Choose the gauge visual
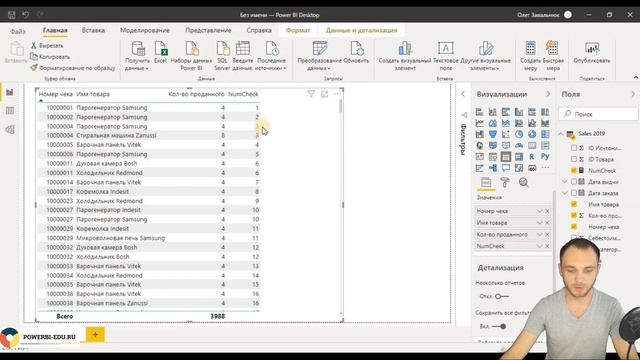The width and height of the screenshot is (640, 360). pyautogui.click(x=519, y=145)
